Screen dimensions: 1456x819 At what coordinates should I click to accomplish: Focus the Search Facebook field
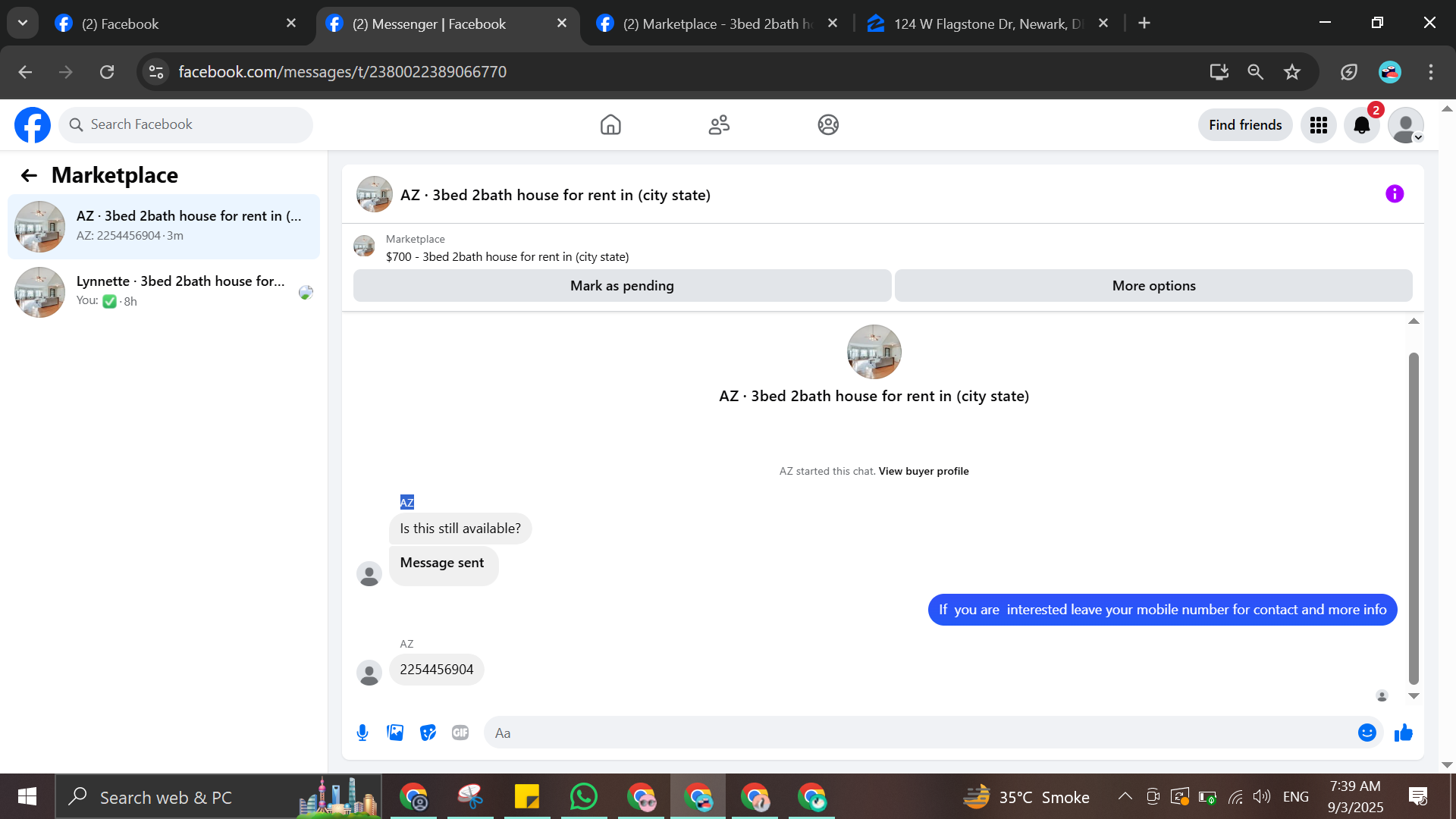tap(186, 125)
